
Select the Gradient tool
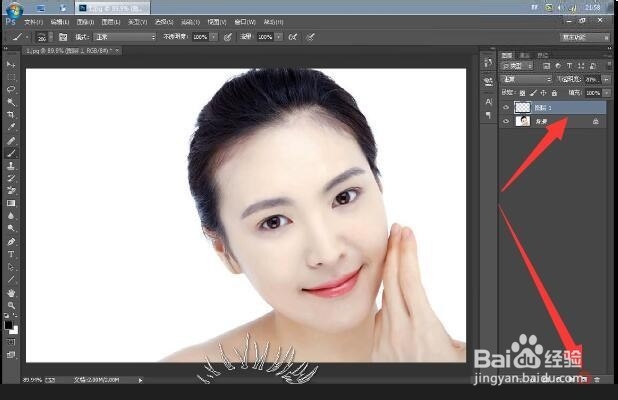coord(11,203)
